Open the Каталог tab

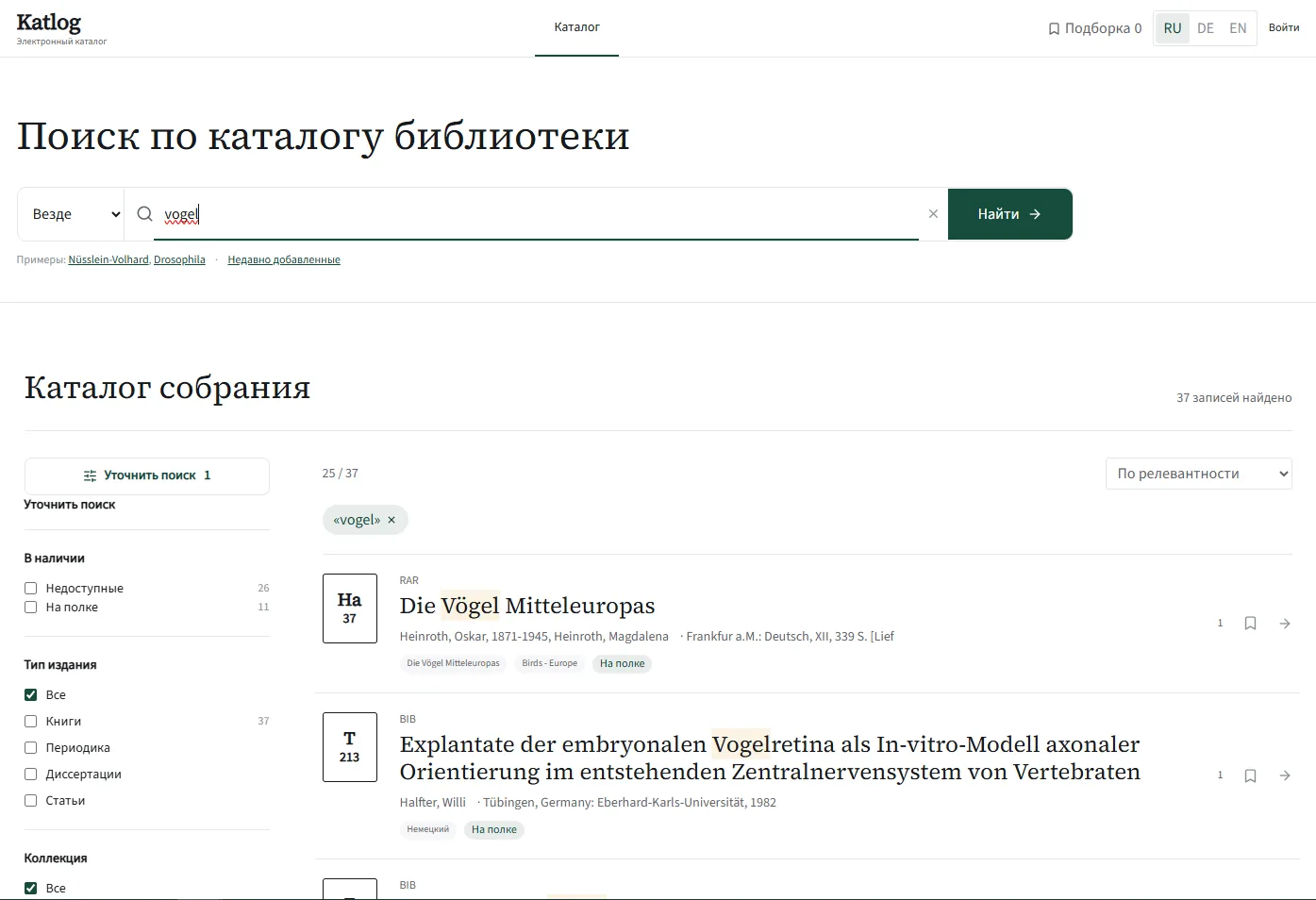tap(576, 27)
